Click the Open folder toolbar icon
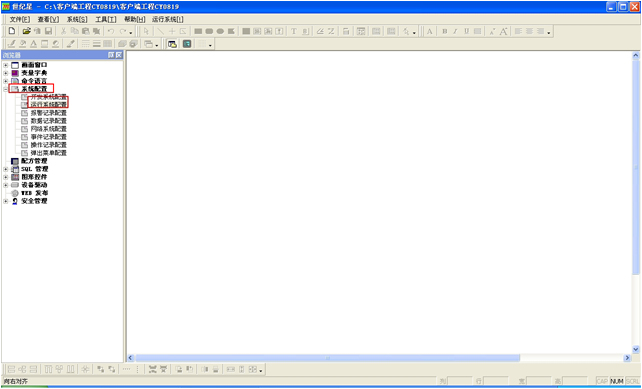 click(x=27, y=31)
